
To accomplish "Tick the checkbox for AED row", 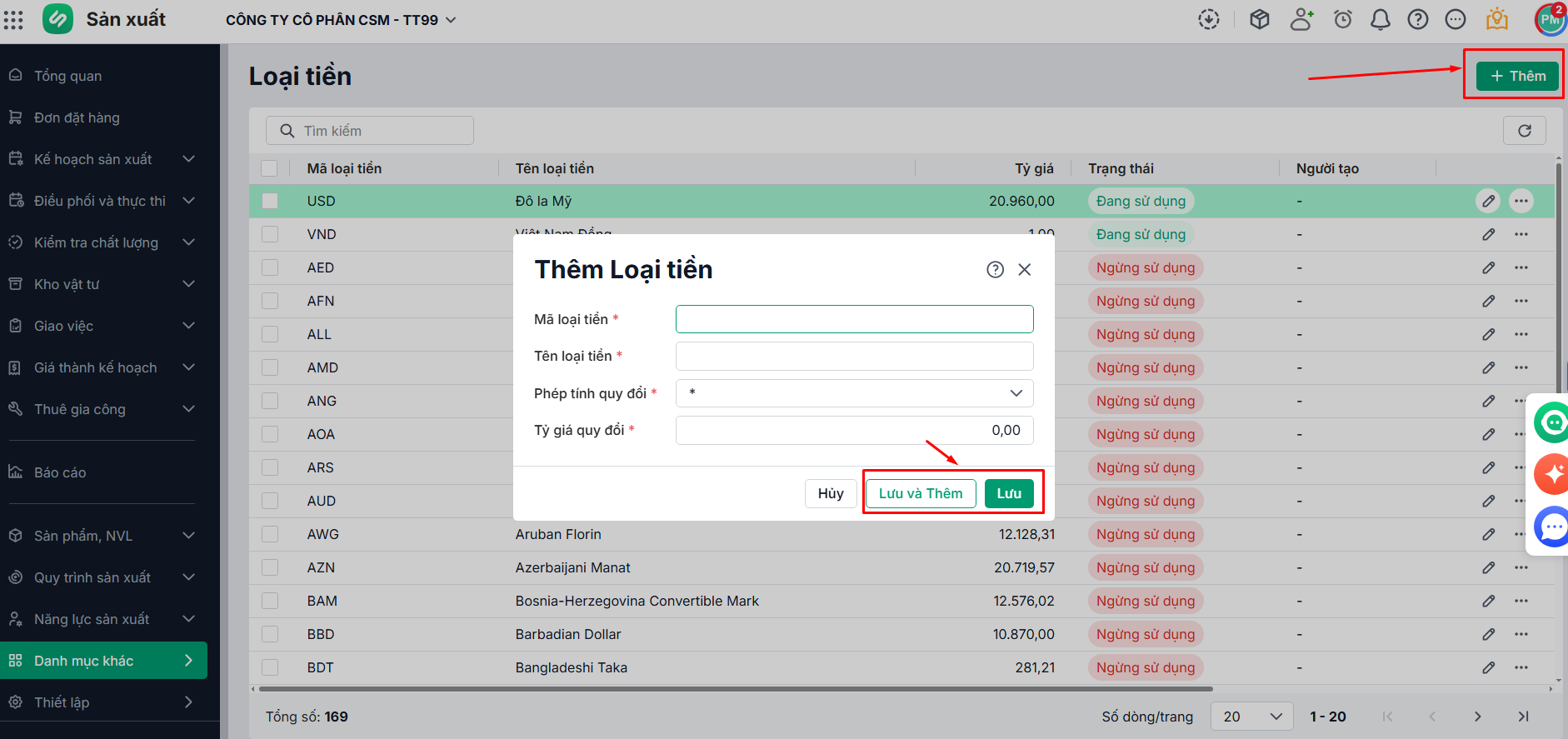I will point(269,267).
